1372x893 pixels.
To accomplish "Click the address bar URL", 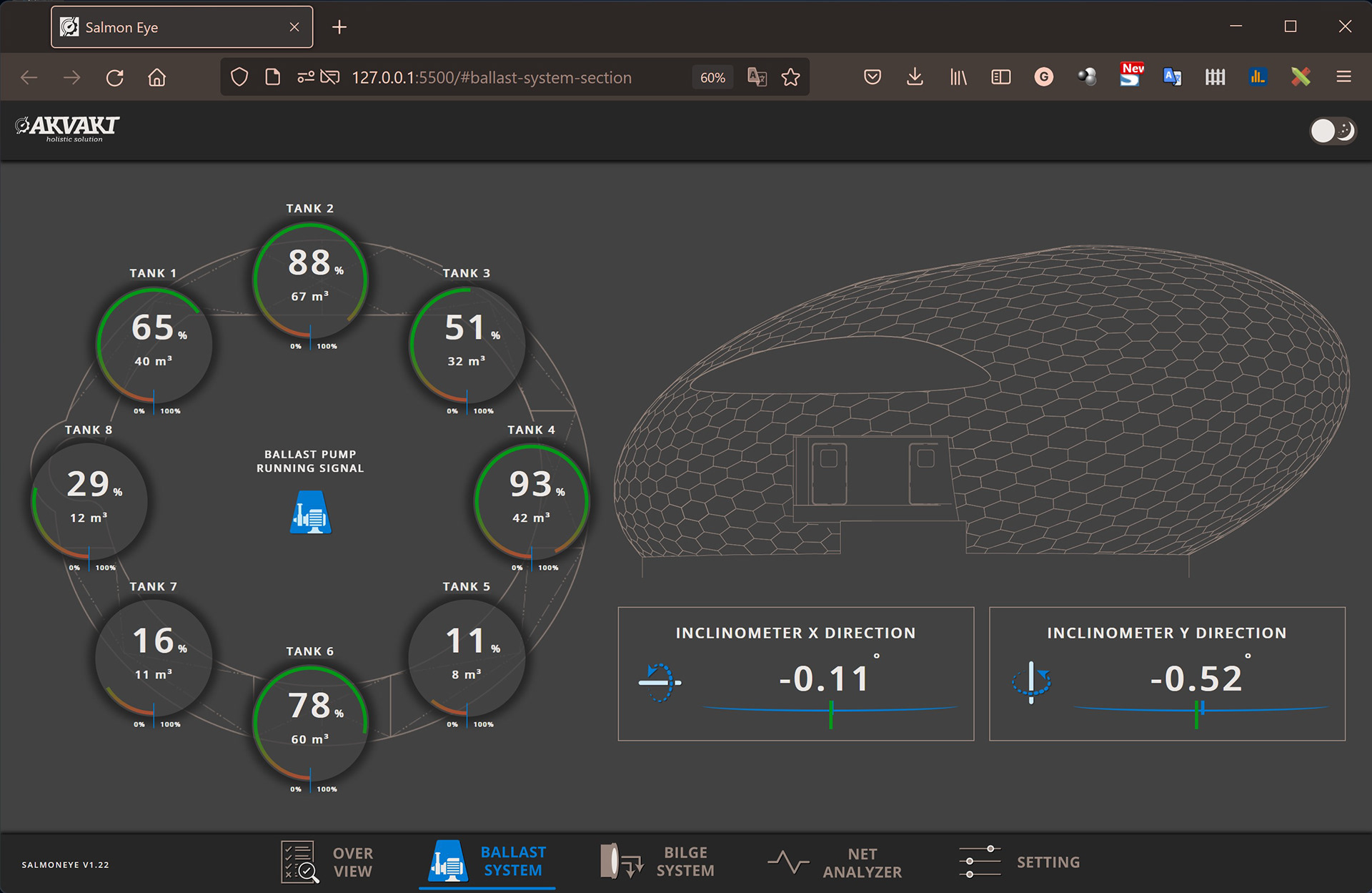I will click(x=492, y=77).
